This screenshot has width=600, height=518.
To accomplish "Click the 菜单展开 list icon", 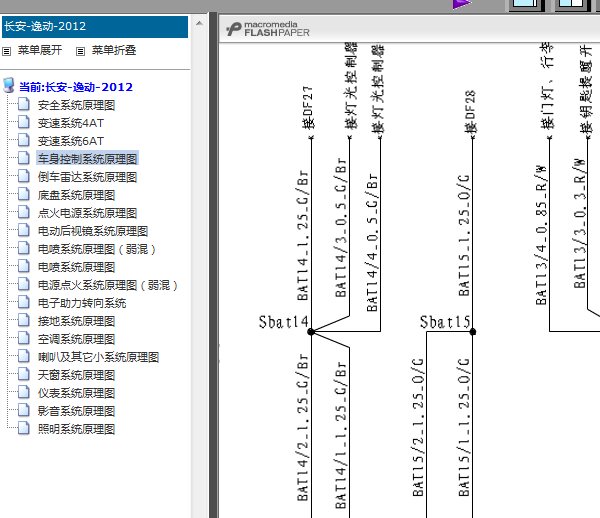I will (7, 51).
